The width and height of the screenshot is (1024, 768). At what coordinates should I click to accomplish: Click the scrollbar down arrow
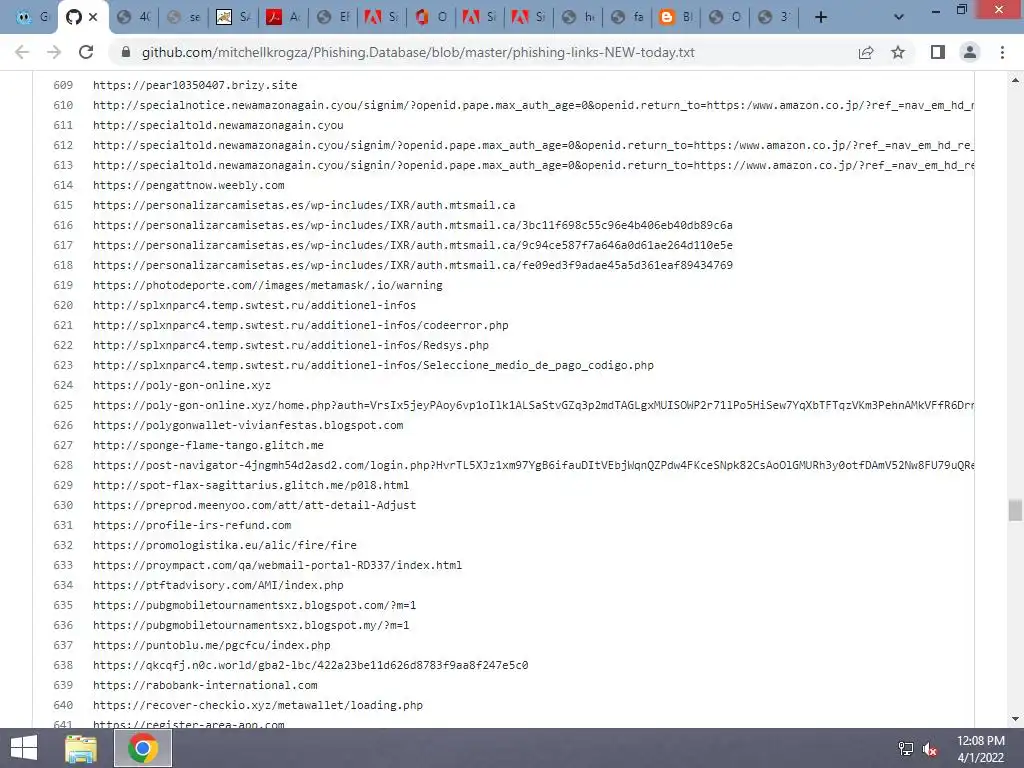pos(1015,719)
